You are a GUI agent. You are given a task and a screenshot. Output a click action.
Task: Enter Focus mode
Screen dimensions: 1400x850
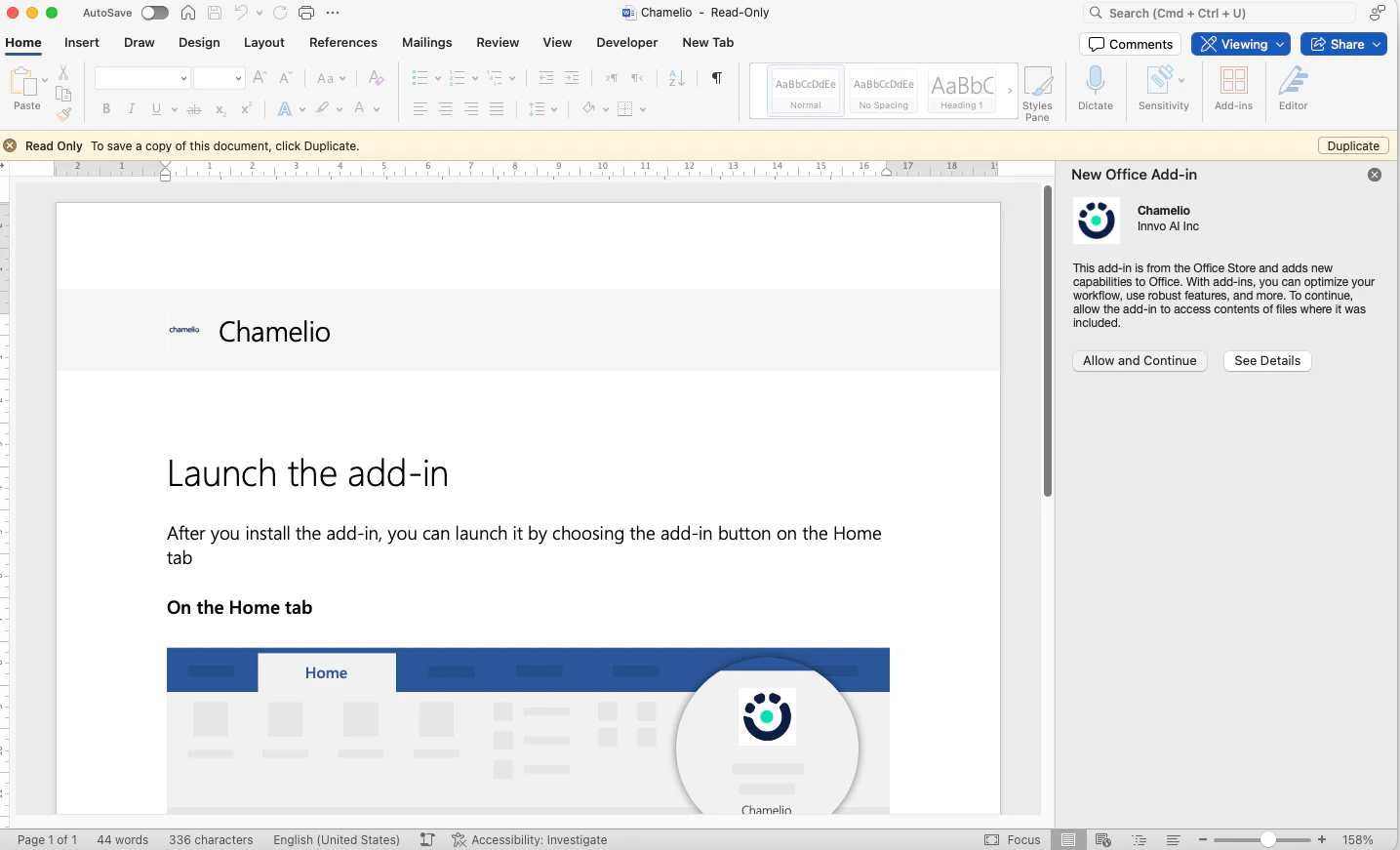click(x=1013, y=840)
